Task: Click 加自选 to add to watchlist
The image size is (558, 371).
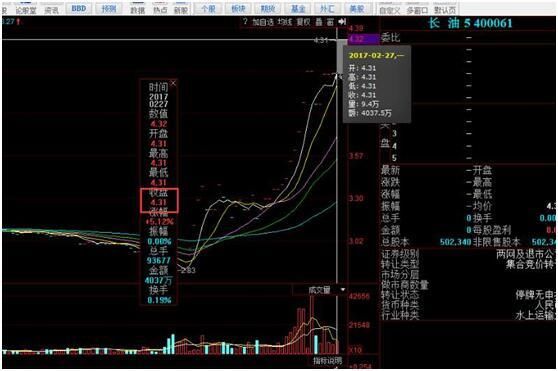Action: coord(263,22)
